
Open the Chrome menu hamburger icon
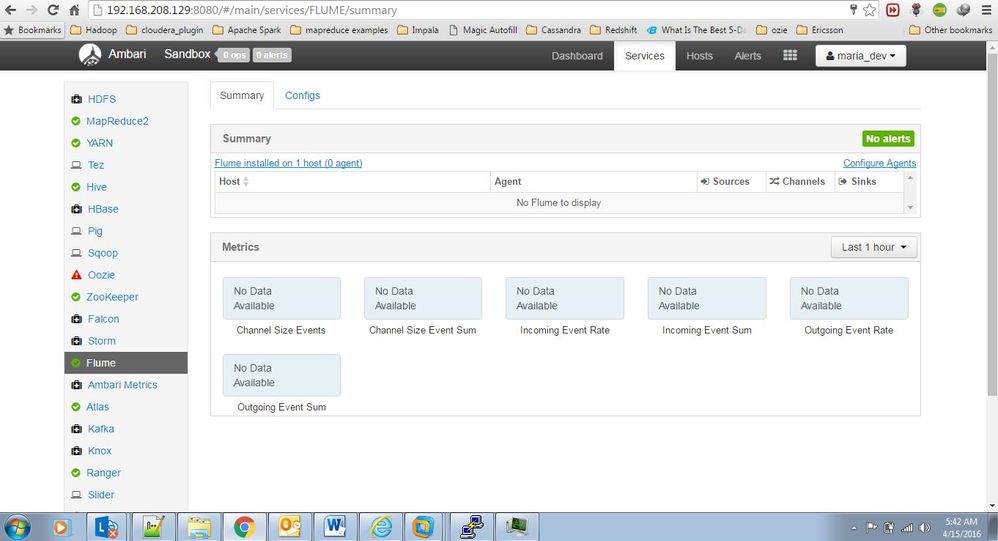click(x=987, y=10)
